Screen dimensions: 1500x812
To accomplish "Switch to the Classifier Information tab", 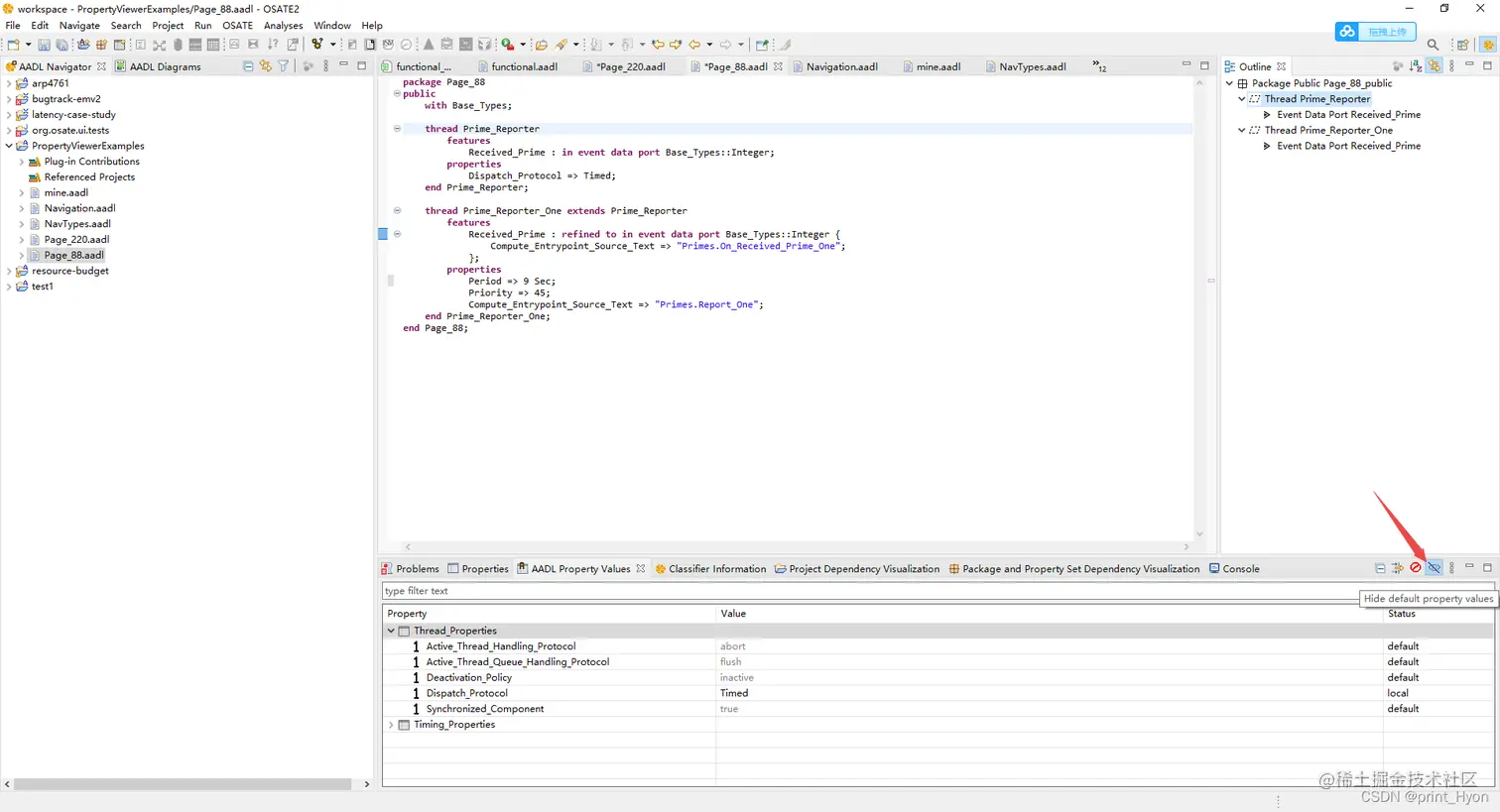I will 710,569.
